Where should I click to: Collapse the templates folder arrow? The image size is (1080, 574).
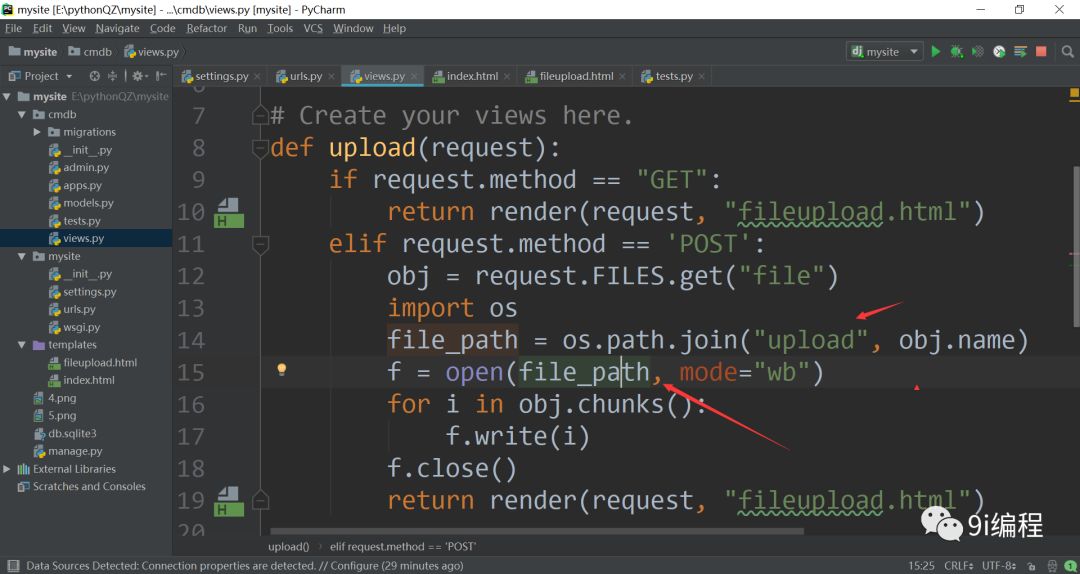coord(22,345)
